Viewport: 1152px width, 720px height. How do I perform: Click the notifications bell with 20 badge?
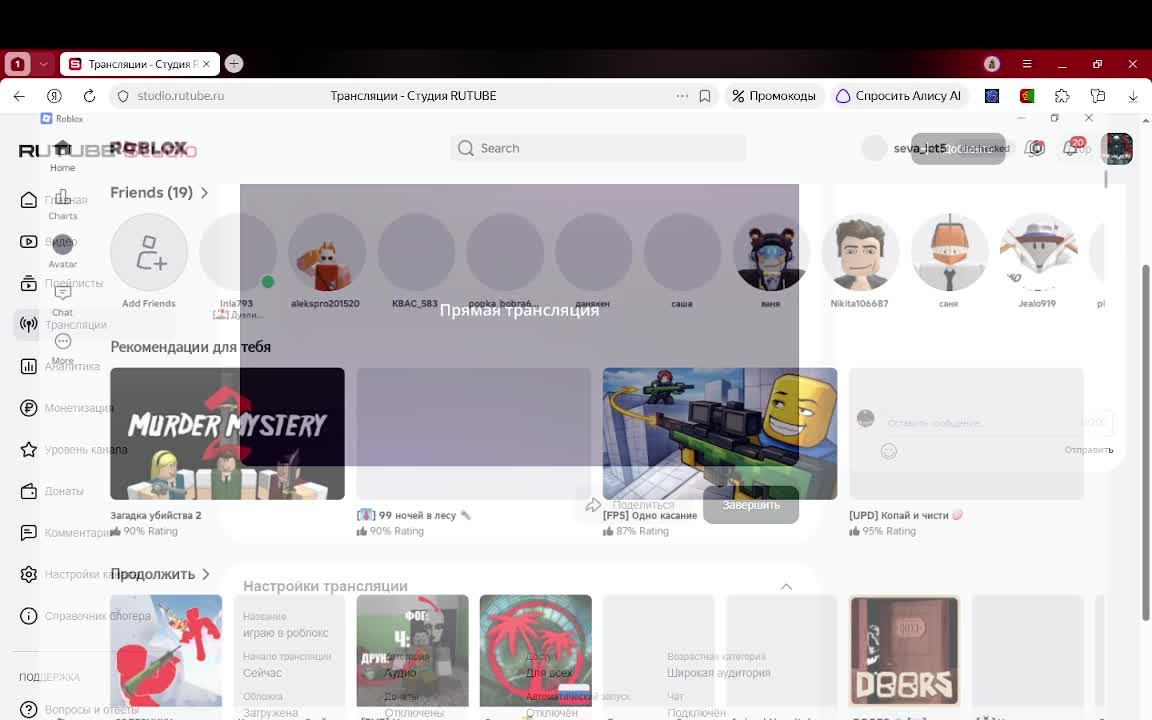(x=1070, y=148)
